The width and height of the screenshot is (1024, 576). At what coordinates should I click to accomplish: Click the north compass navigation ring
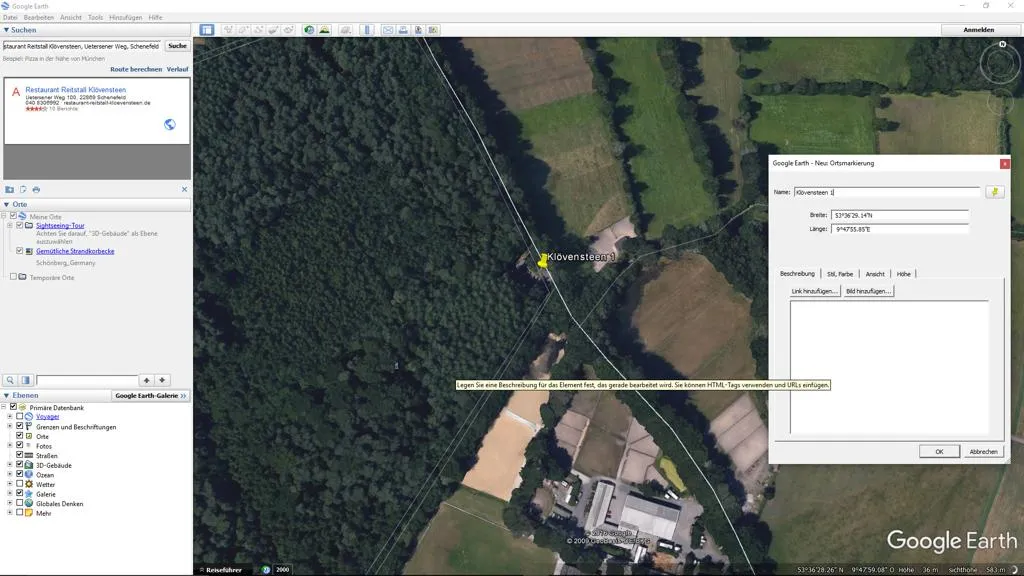[x=1000, y=63]
